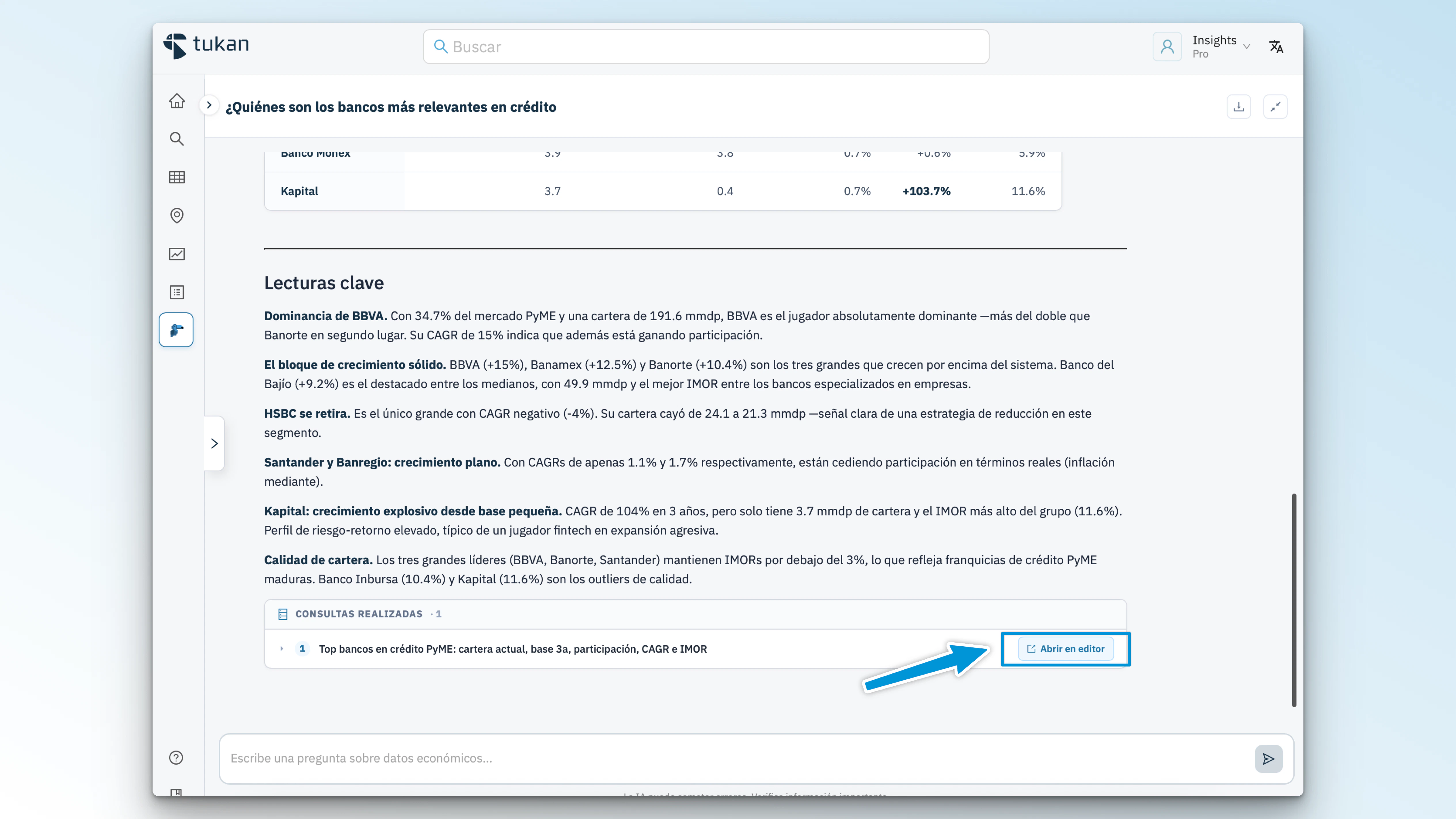Expand the chevron beside the conversation title
The width and height of the screenshot is (1456, 819).
pos(209,105)
